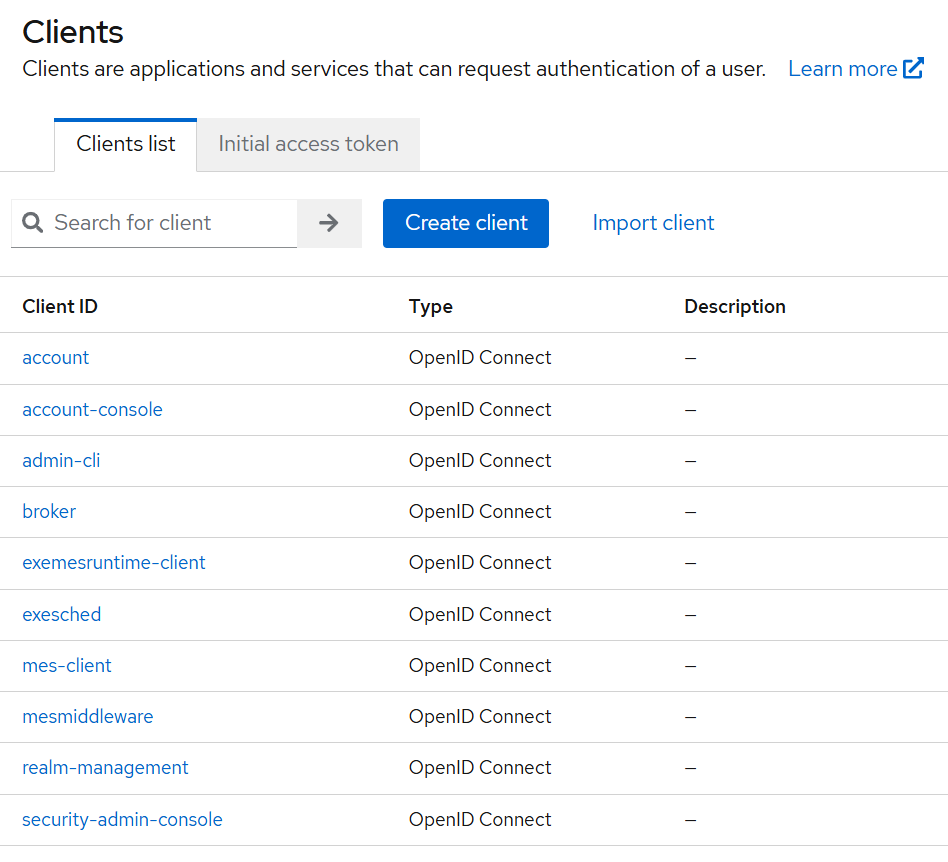View the exesched client
Screen dimensions: 948x862
[x=62, y=615]
